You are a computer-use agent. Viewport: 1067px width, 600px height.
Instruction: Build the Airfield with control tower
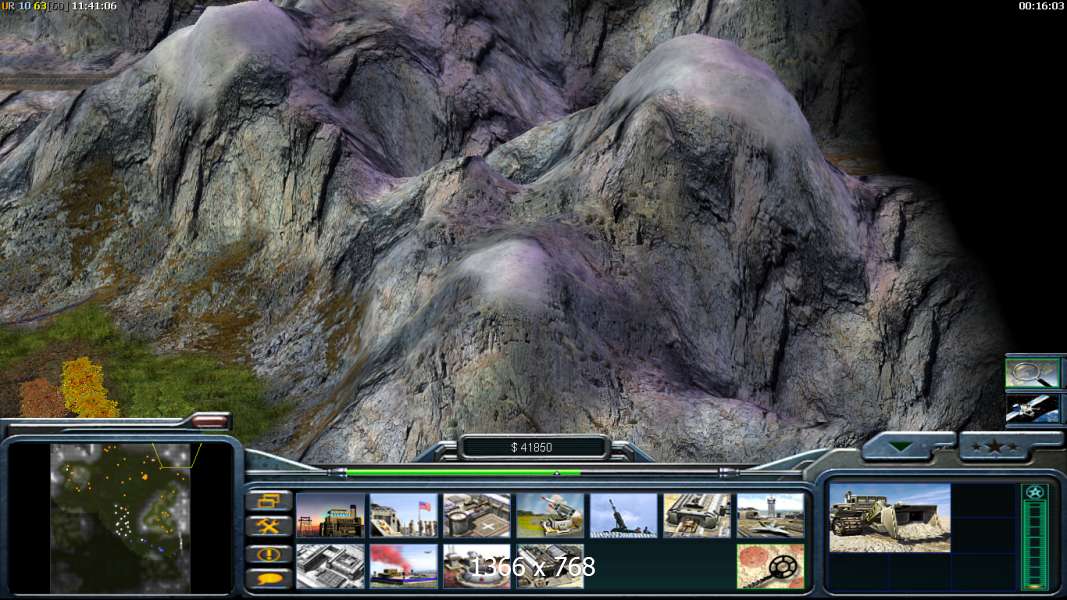pos(770,516)
